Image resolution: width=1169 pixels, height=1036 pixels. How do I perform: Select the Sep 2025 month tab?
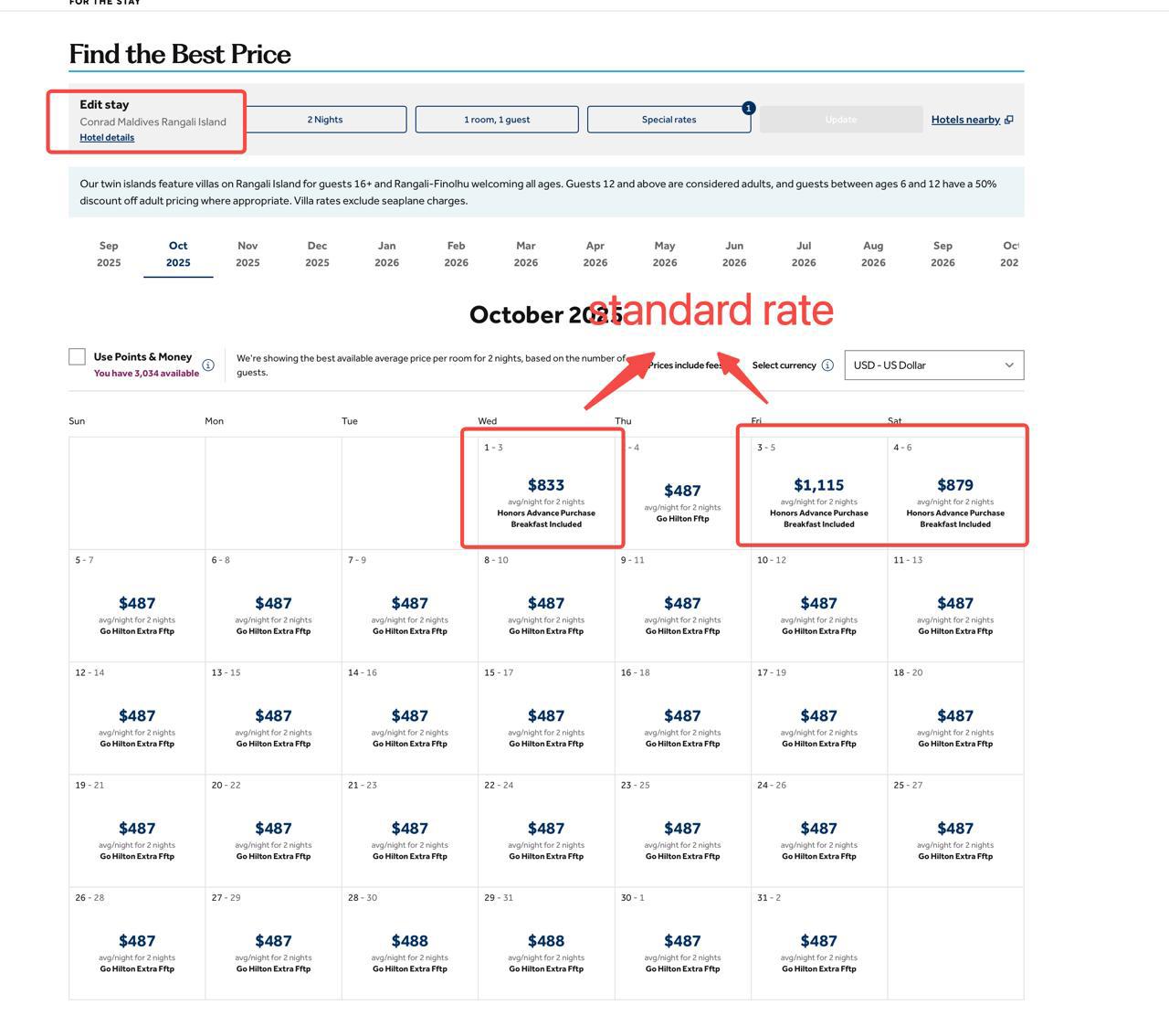coord(109,254)
